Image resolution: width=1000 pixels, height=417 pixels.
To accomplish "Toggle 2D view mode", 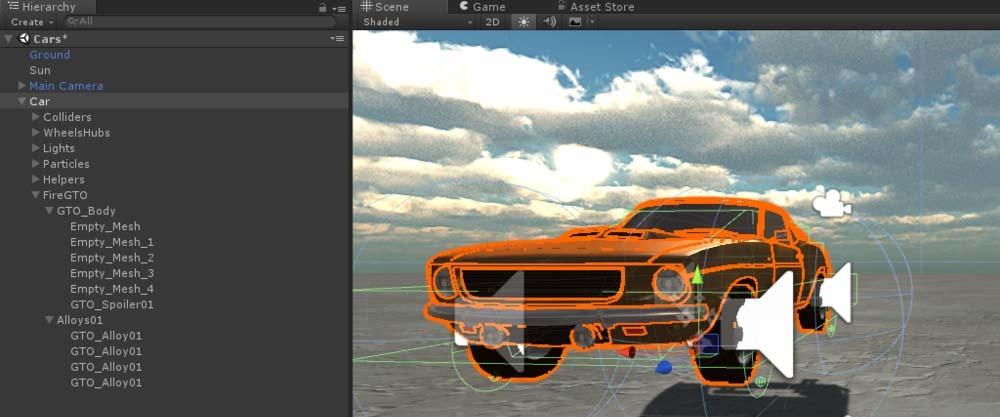I will [x=492, y=22].
